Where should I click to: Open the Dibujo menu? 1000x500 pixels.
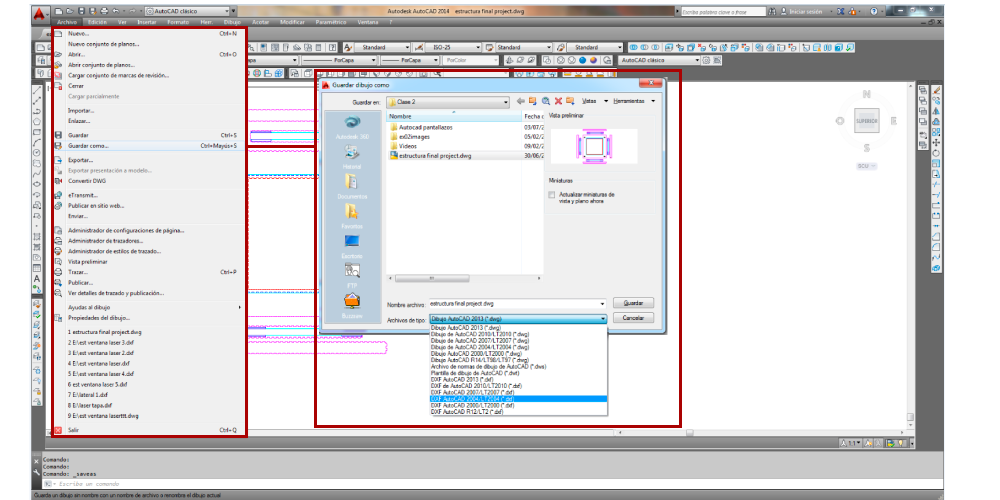click(x=232, y=22)
